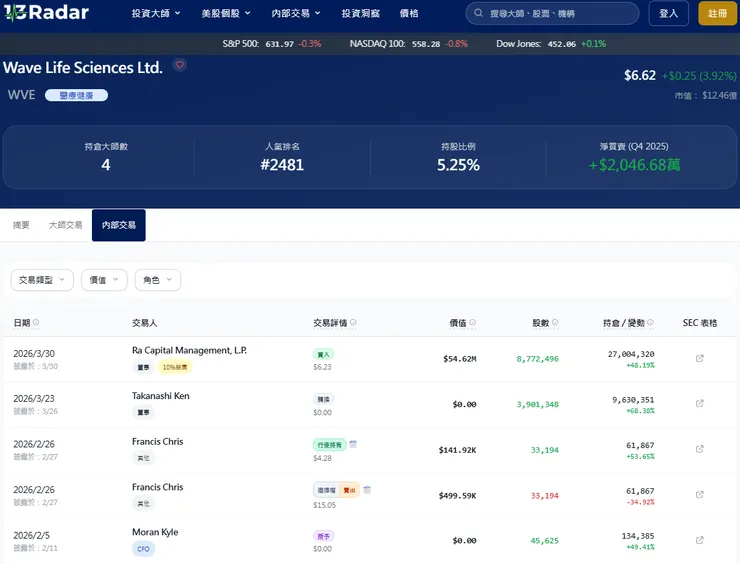740x564 pixels.
Task: Click the 買入 transaction tag
Action: point(323,354)
